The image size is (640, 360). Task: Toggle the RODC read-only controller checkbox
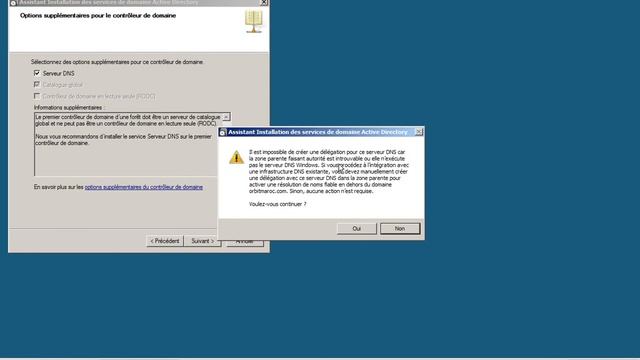pyautogui.click(x=37, y=96)
